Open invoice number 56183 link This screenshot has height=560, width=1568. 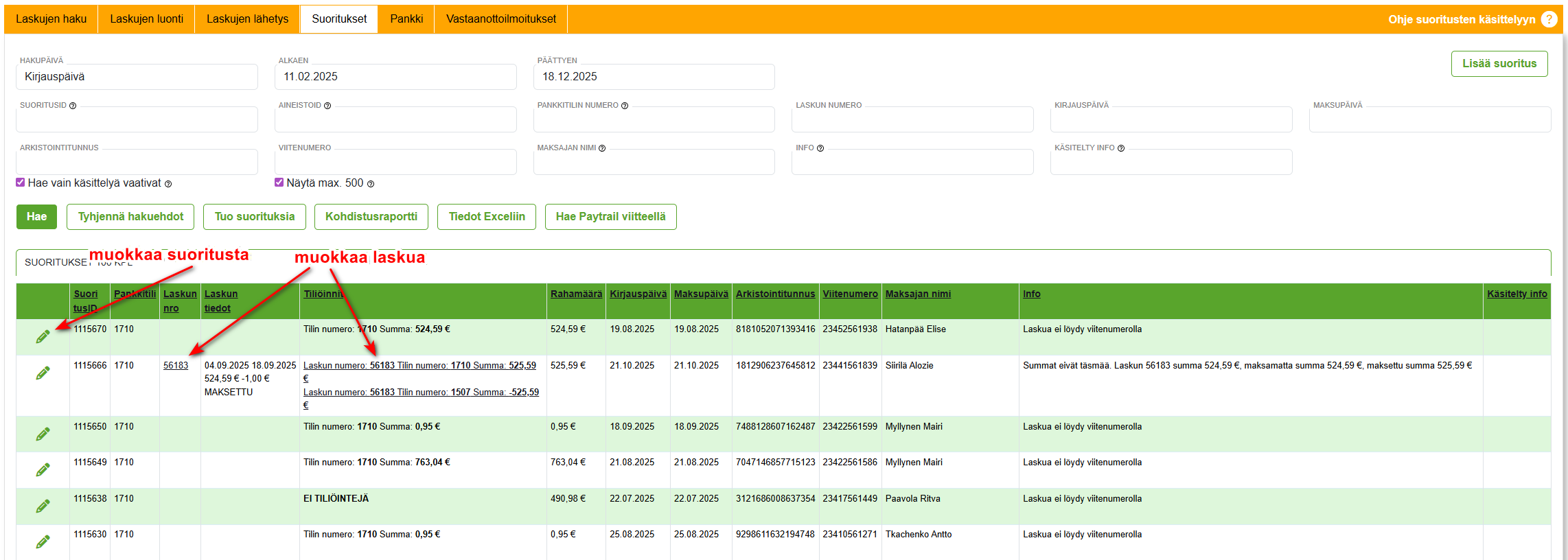click(x=176, y=366)
